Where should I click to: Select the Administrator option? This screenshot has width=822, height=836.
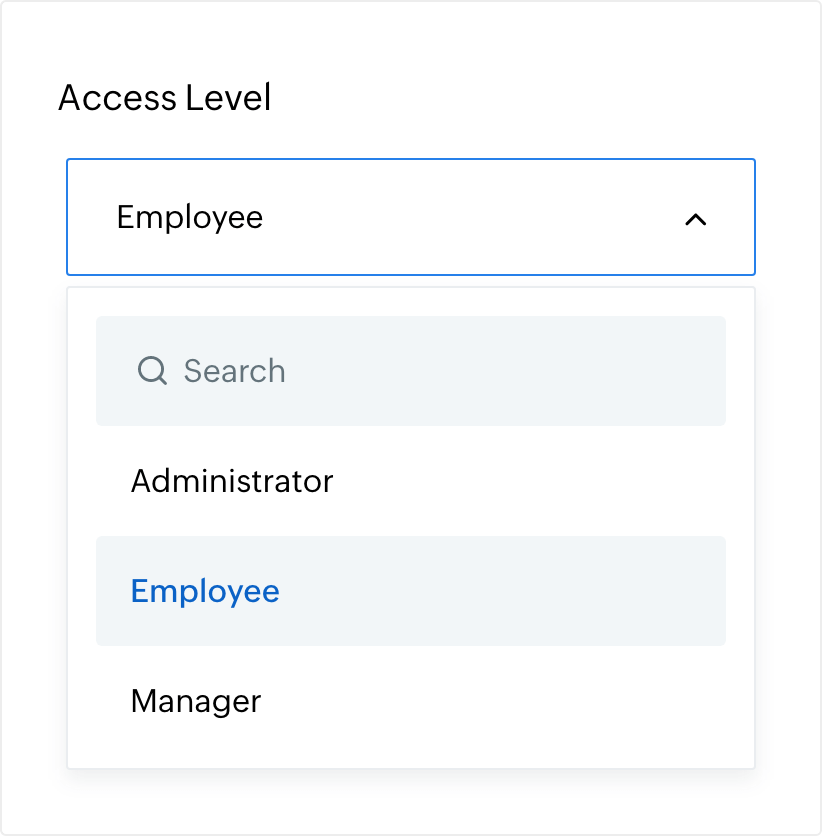pos(232,481)
